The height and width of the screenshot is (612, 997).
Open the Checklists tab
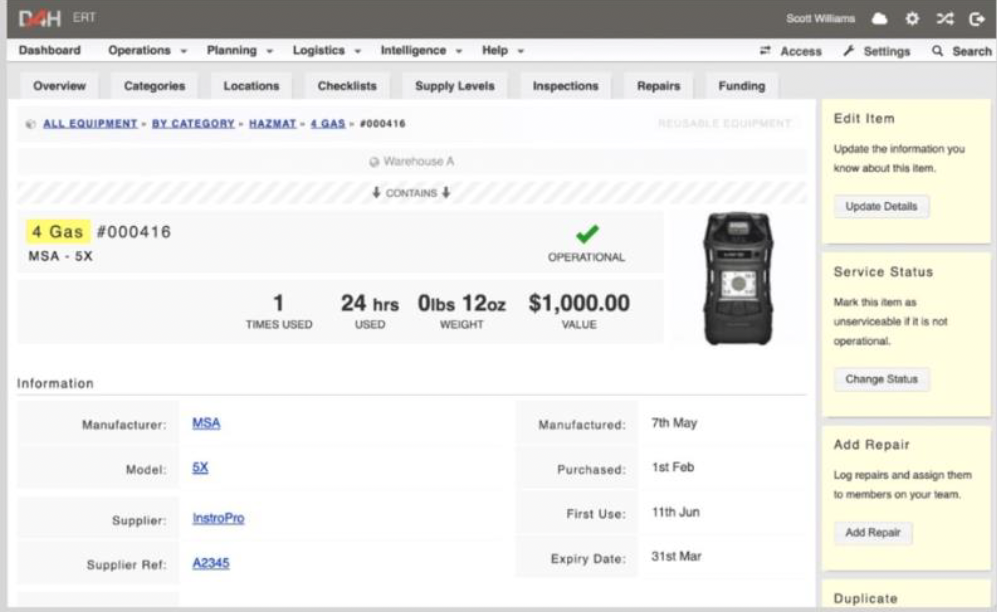(x=347, y=86)
